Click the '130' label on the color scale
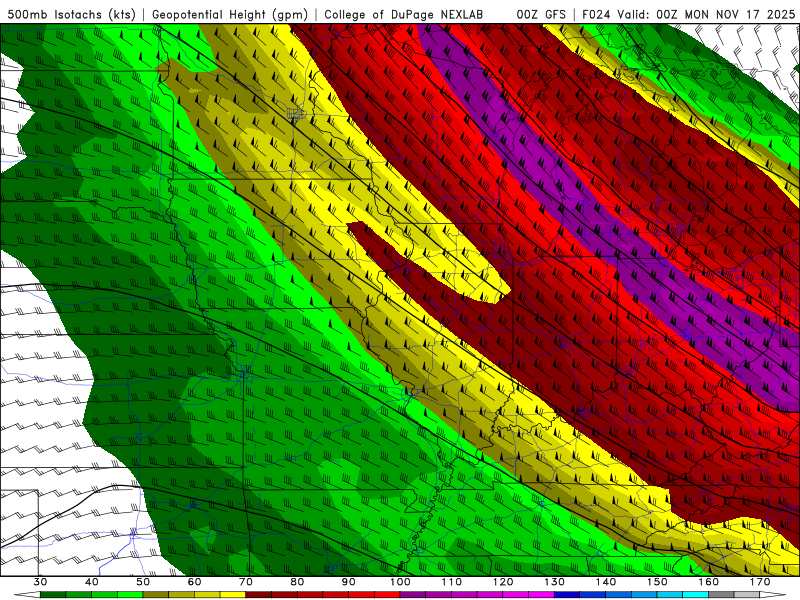 tap(555, 582)
